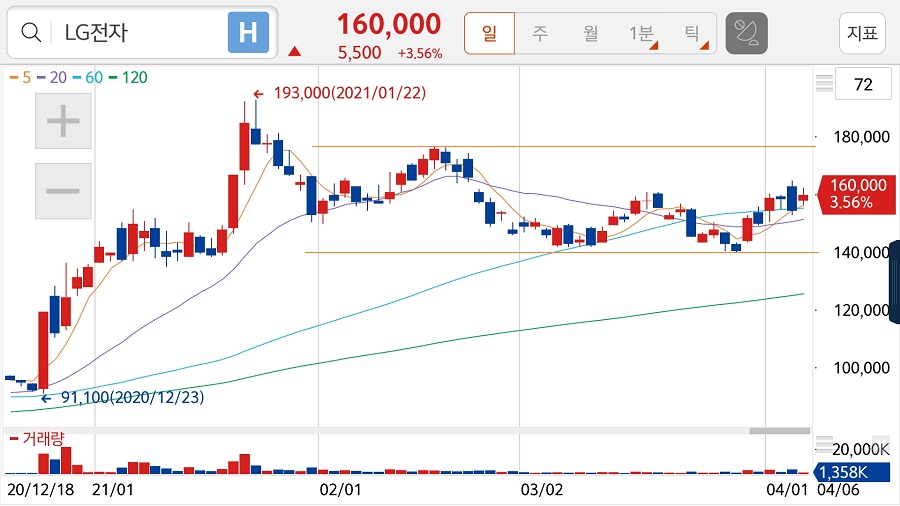Zoom out with the minus button
The width and height of the screenshot is (900, 506).
[63, 191]
